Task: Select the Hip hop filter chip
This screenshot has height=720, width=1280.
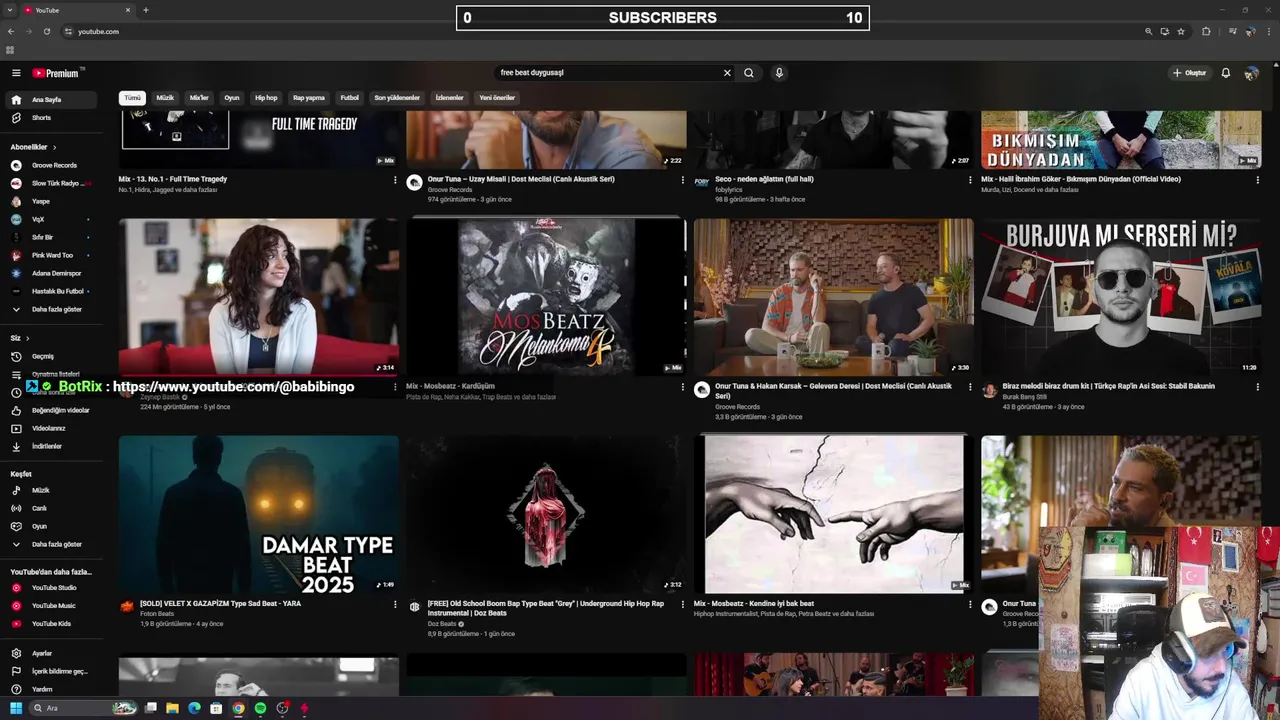Action: click(266, 98)
